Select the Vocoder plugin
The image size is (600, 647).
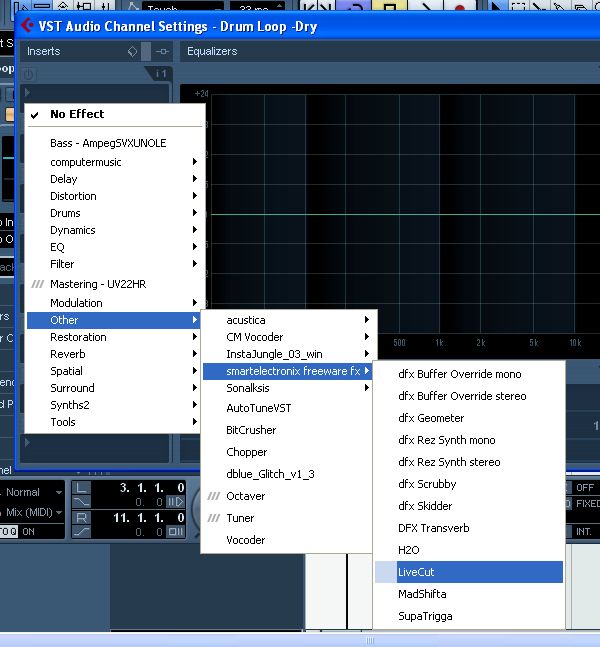tap(288, 540)
